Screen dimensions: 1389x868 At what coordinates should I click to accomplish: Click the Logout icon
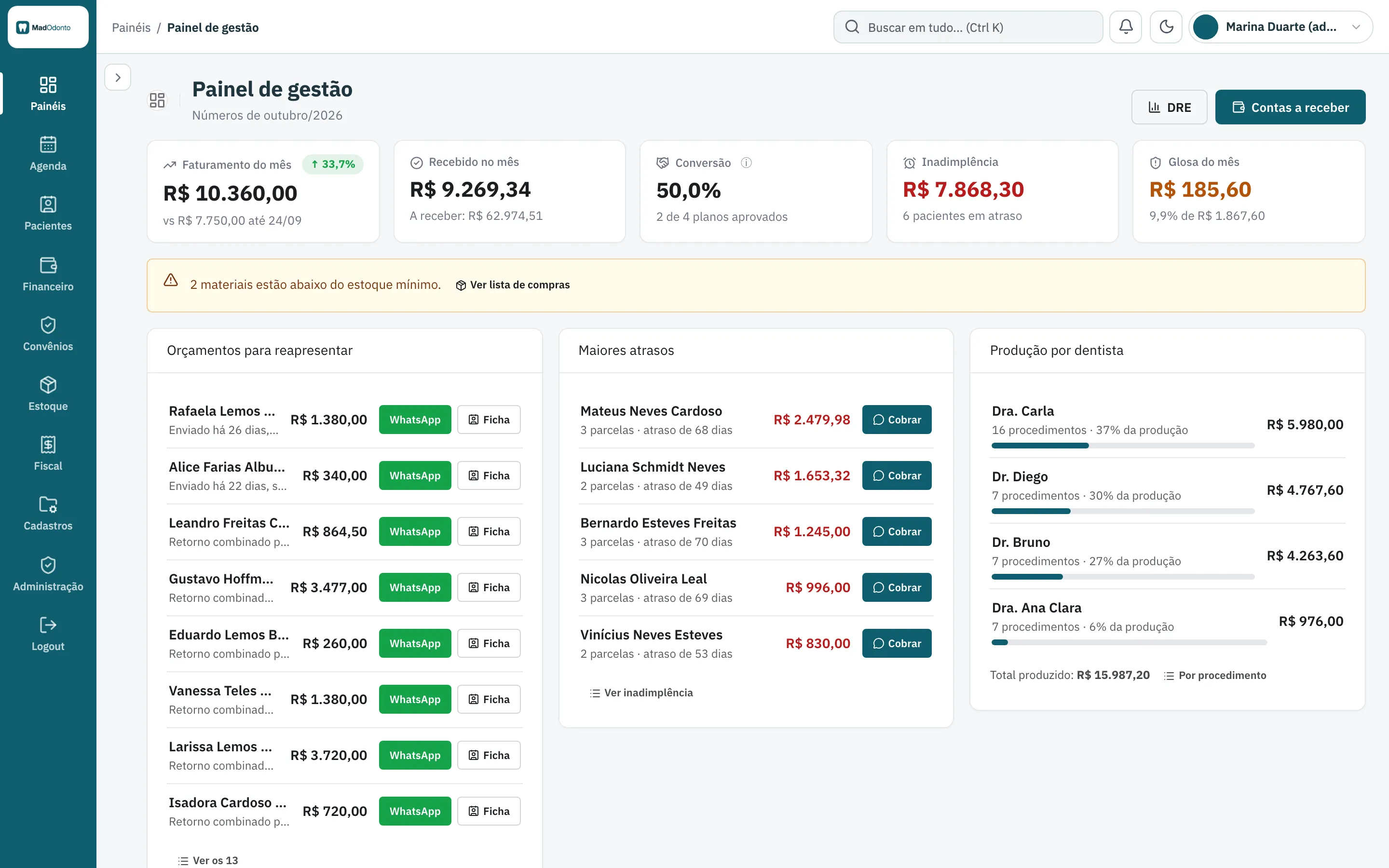(48, 624)
